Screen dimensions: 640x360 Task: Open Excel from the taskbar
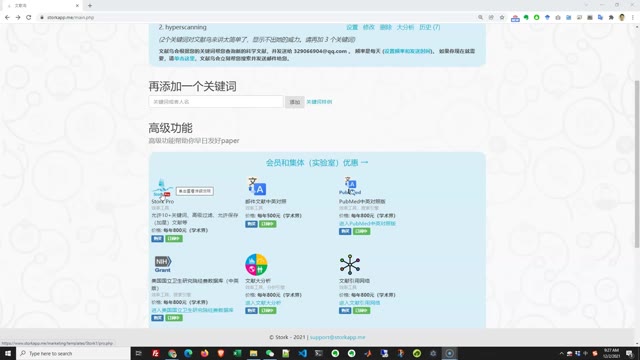pos(237,353)
